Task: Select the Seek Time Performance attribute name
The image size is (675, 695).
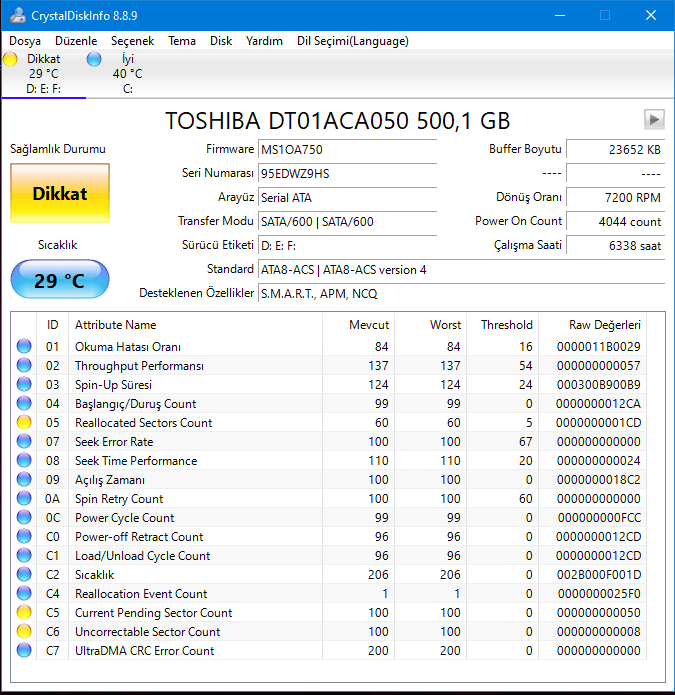Action: pos(136,461)
